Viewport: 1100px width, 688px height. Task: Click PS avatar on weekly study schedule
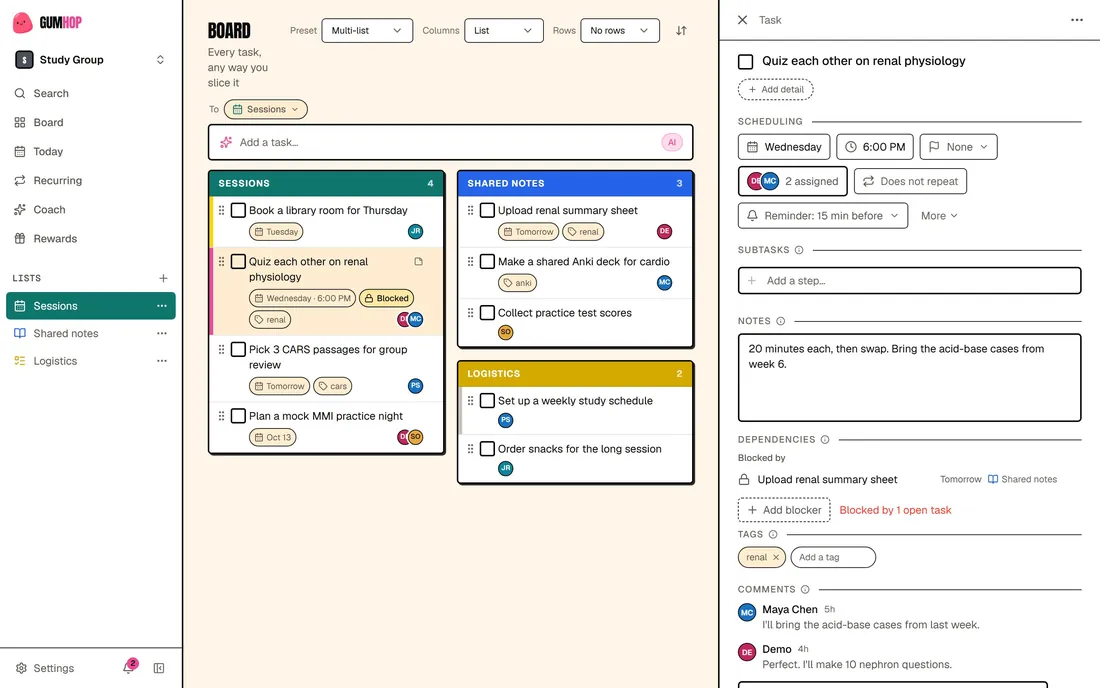505,420
